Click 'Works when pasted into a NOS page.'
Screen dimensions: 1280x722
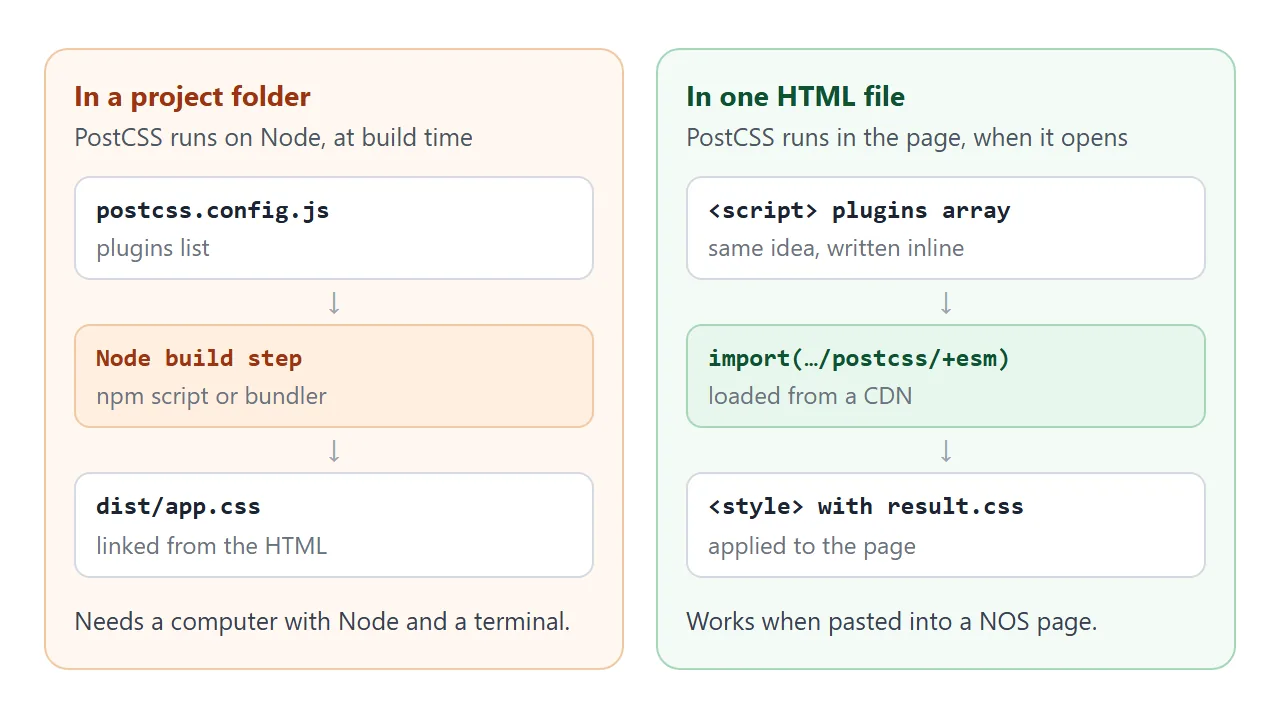[892, 622]
